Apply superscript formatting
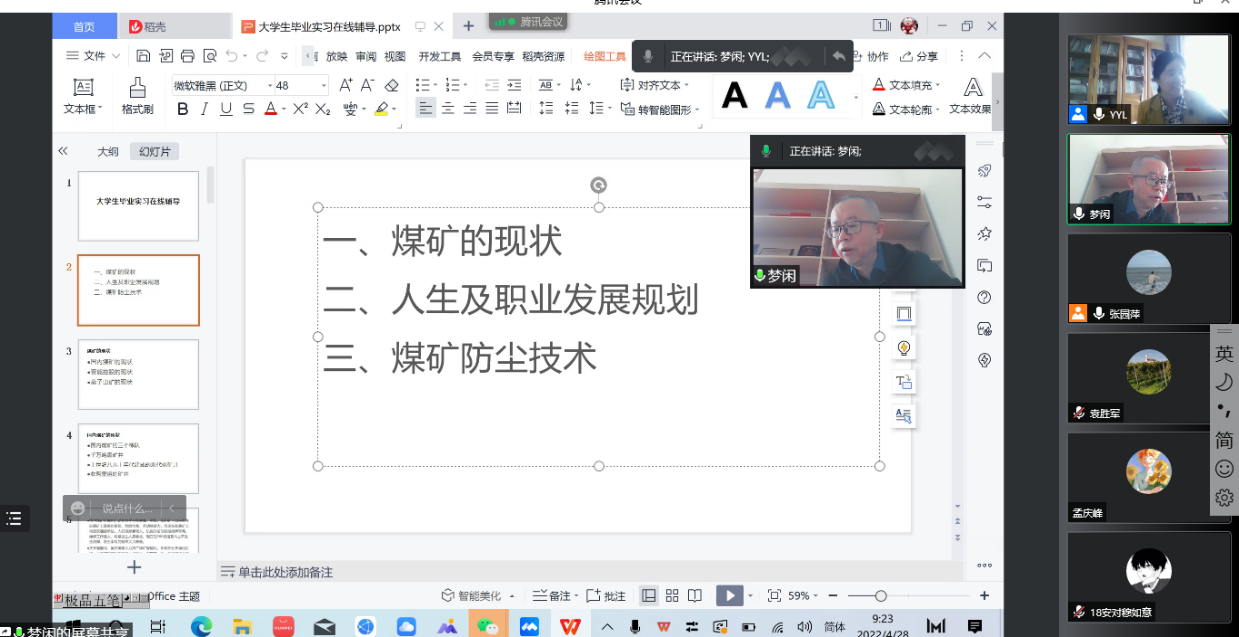 pyautogui.click(x=300, y=109)
